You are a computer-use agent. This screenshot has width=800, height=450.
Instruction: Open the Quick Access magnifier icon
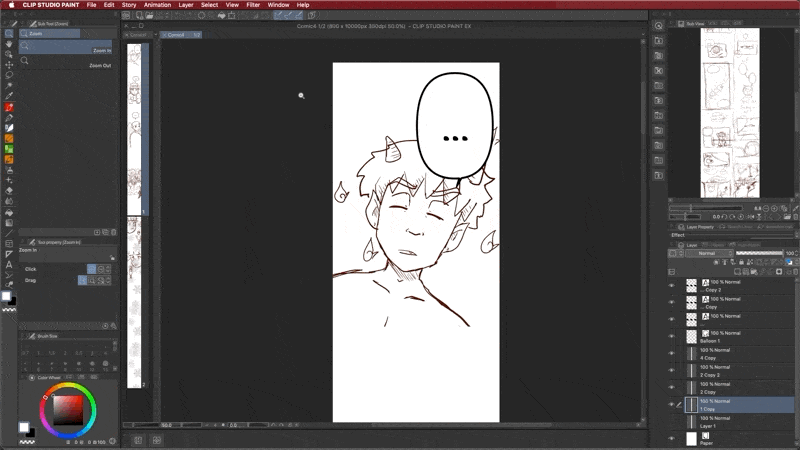point(658,26)
